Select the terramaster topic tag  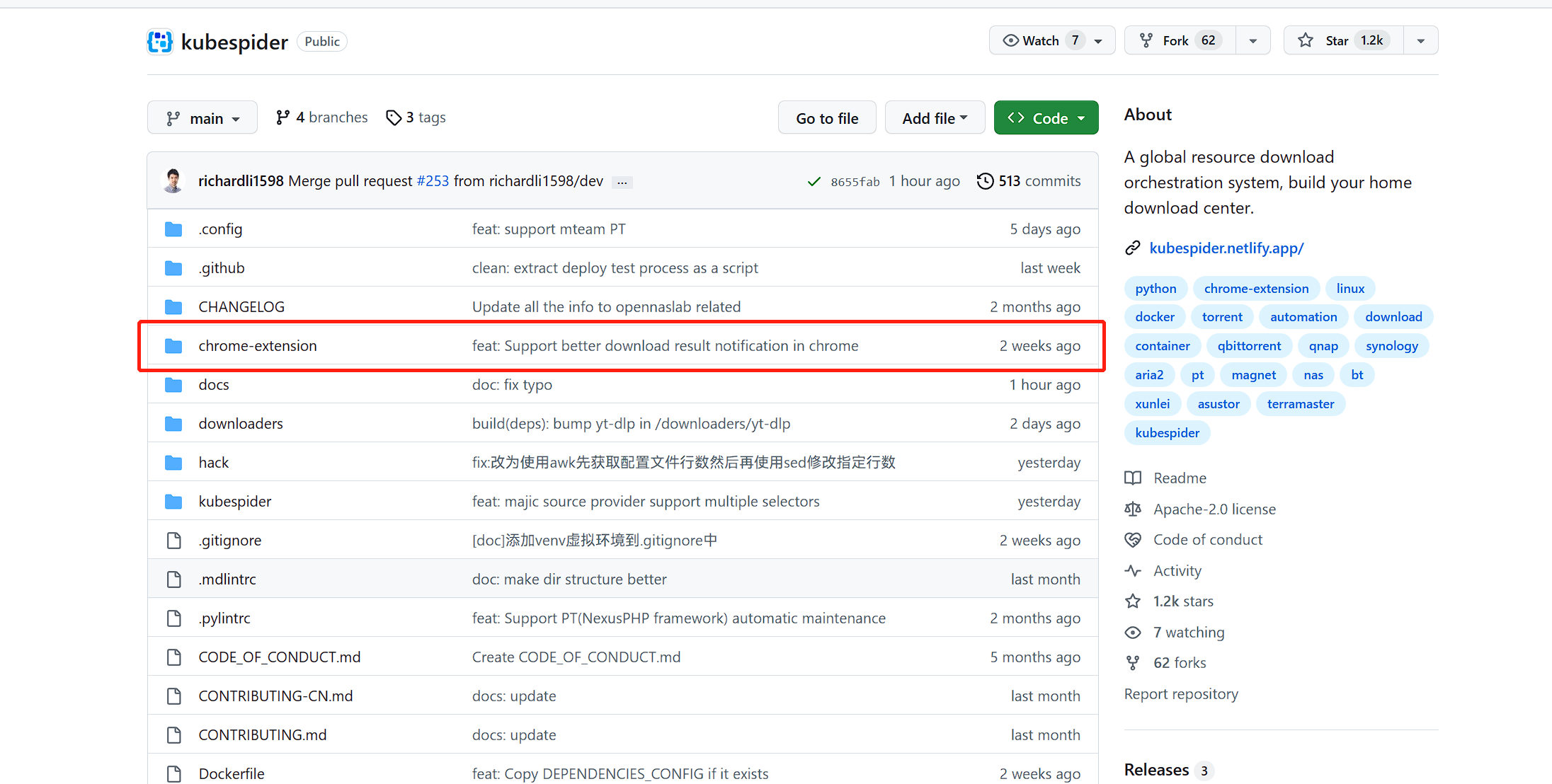(x=1301, y=404)
